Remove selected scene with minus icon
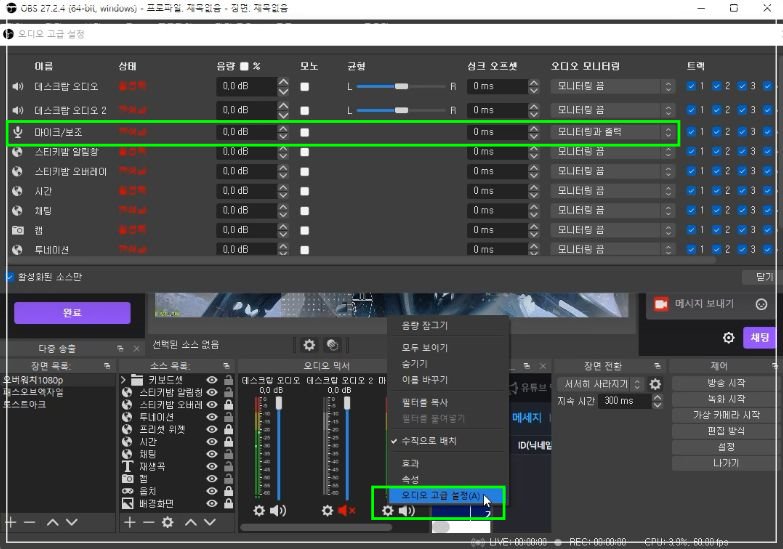Image resolution: width=783 pixels, height=549 pixels. [x=29, y=523]
